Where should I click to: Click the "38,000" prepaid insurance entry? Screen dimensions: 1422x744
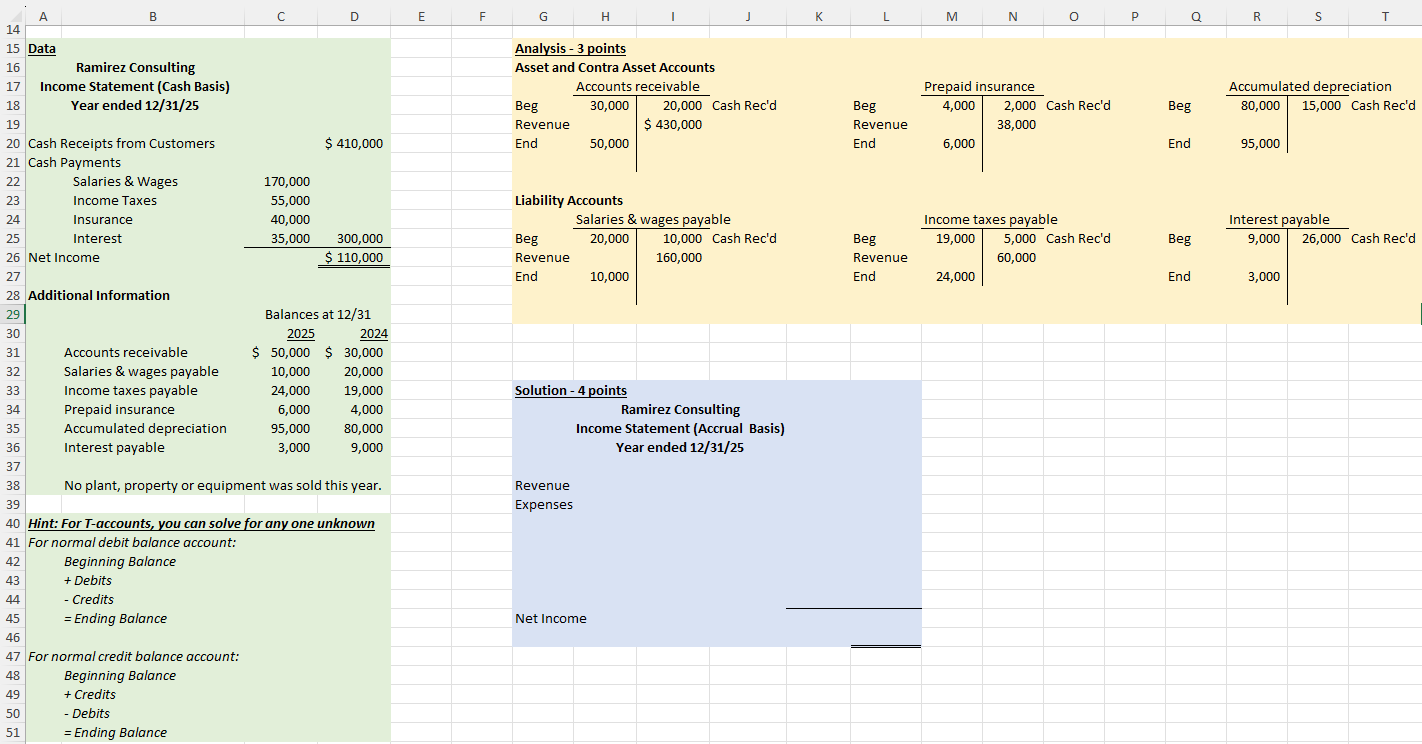1016,124
